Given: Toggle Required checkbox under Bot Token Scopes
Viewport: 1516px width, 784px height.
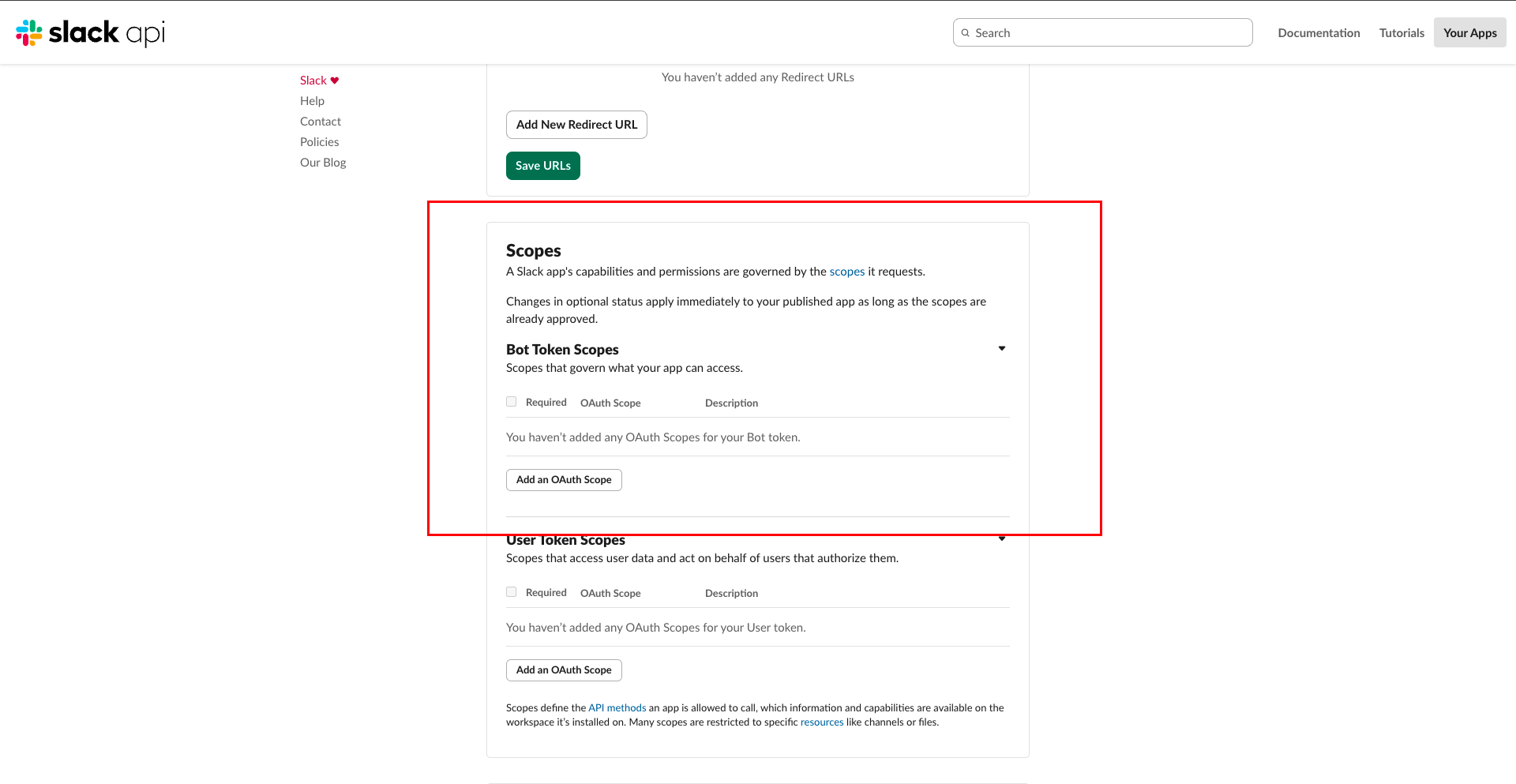Looking at the screenshot, I should tap(512, 402).
